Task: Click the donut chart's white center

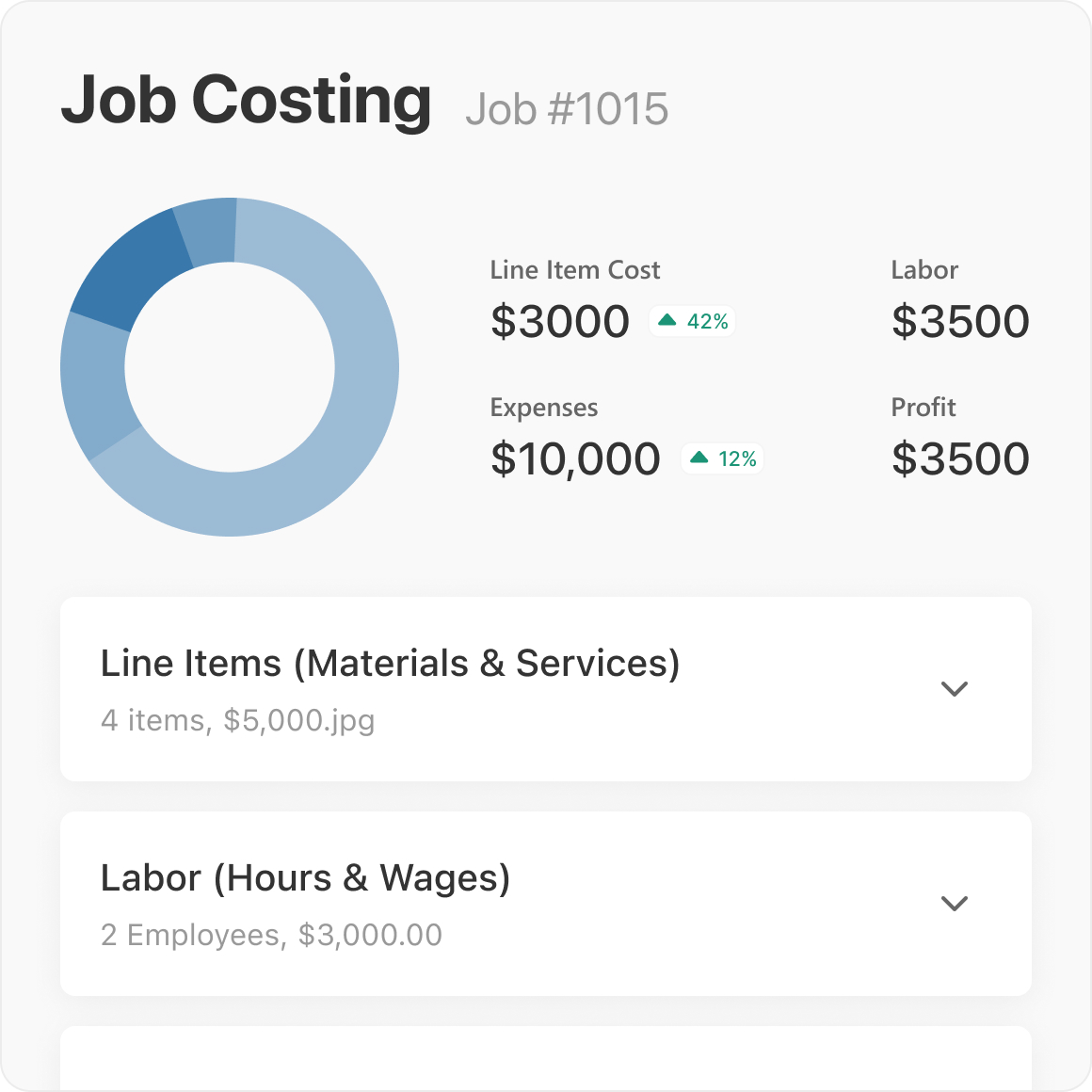Action: 230,367
